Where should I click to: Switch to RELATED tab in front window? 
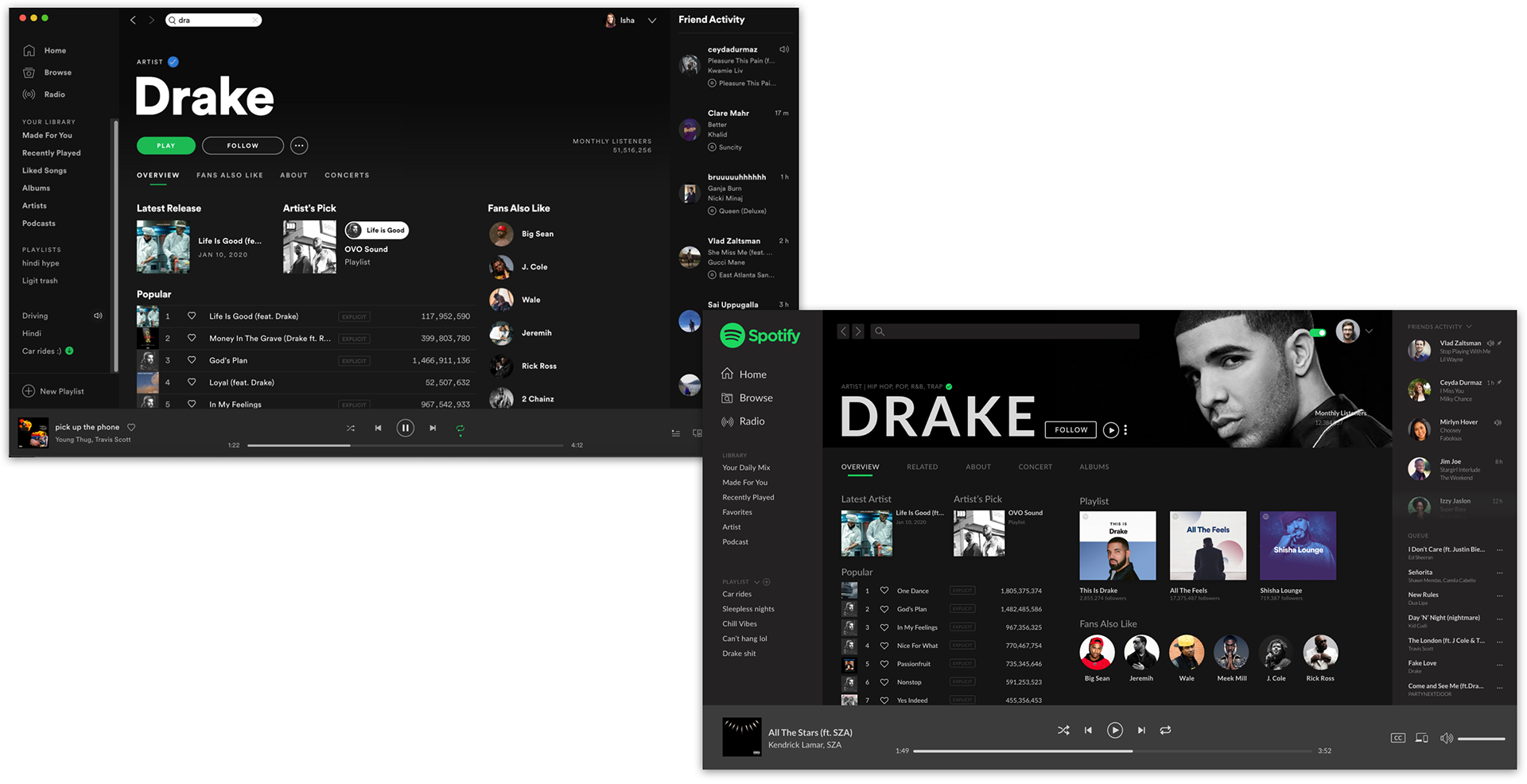pos(922,467)
